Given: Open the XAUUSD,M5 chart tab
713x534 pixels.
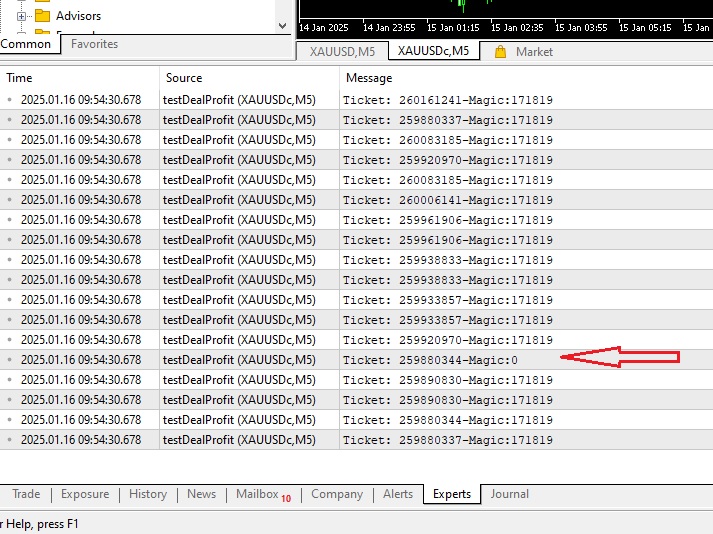Looking at the screenshot, I should tap(342, 51).
